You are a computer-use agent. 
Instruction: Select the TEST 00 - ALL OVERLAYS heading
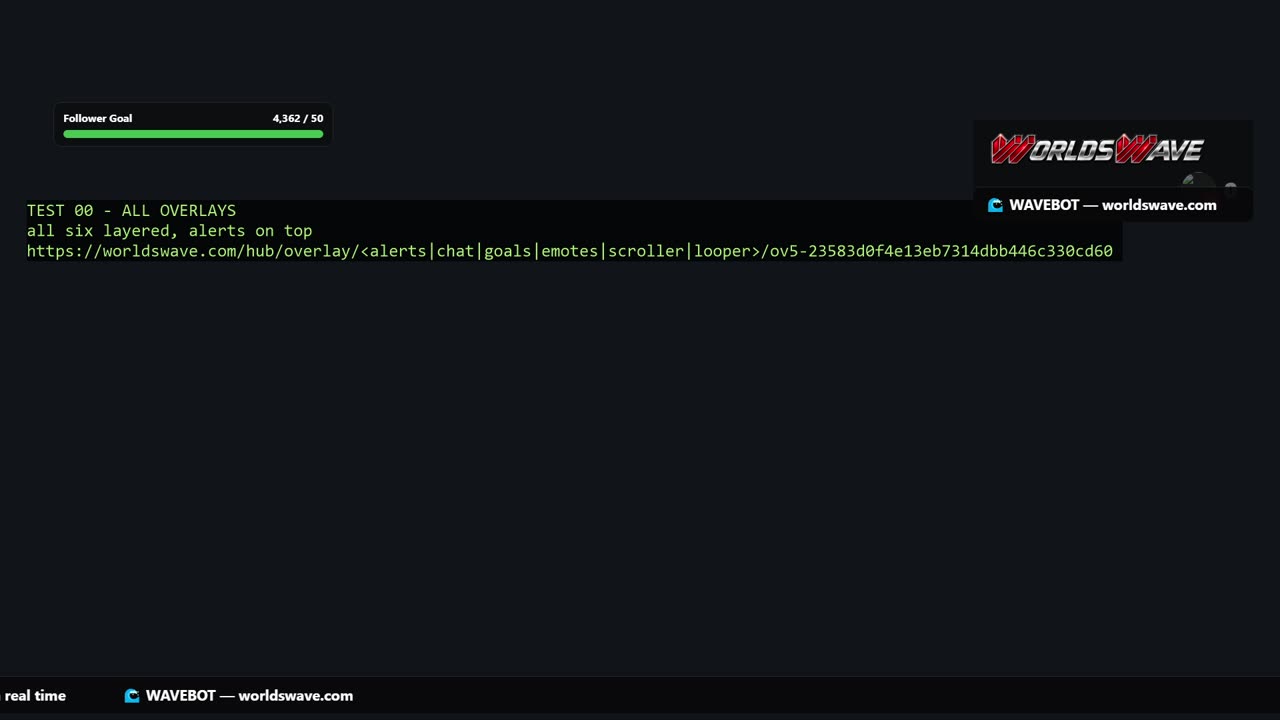click(132, 211)
